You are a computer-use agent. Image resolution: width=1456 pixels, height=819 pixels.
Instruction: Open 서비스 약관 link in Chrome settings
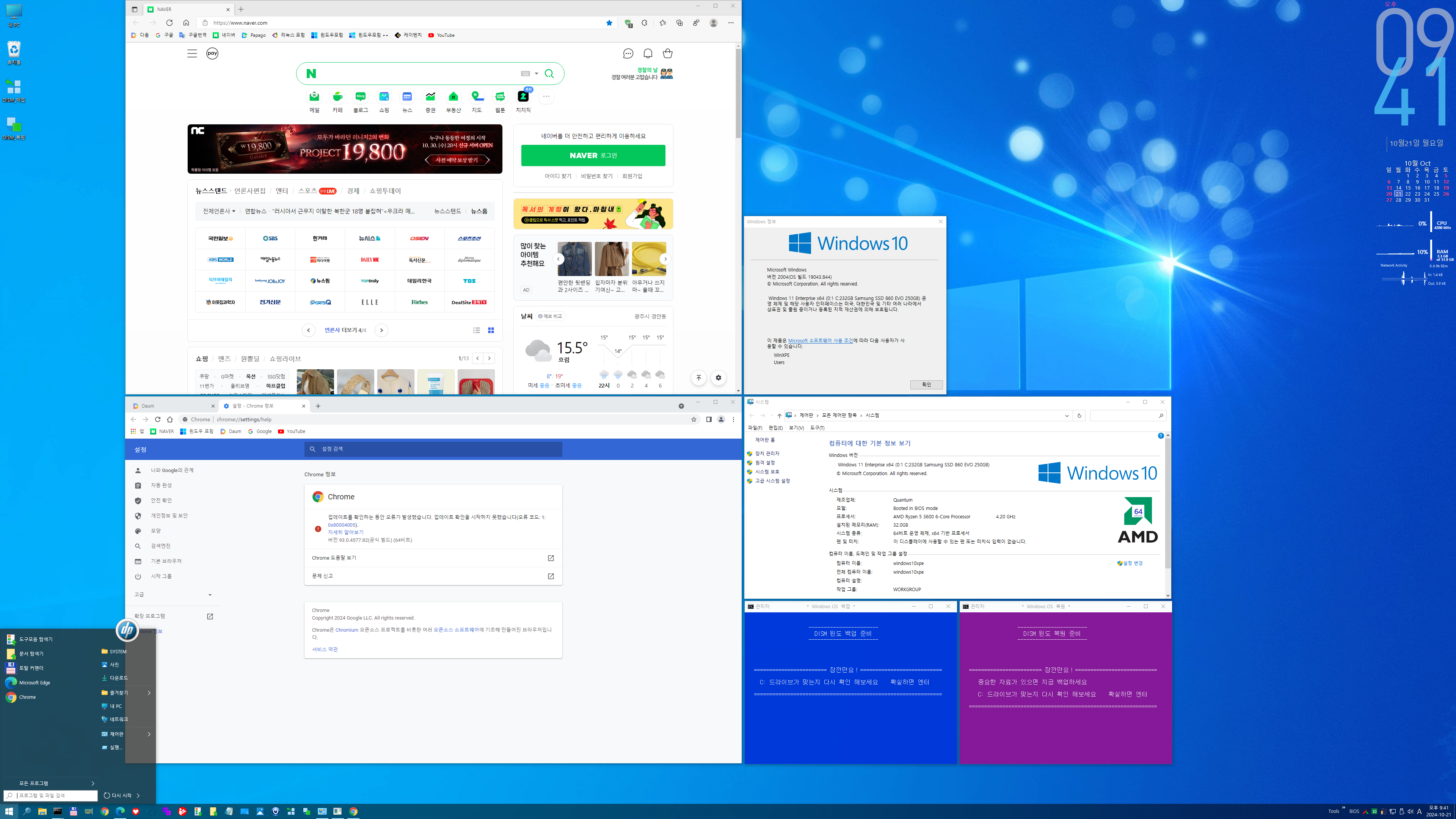pos(325,650)
